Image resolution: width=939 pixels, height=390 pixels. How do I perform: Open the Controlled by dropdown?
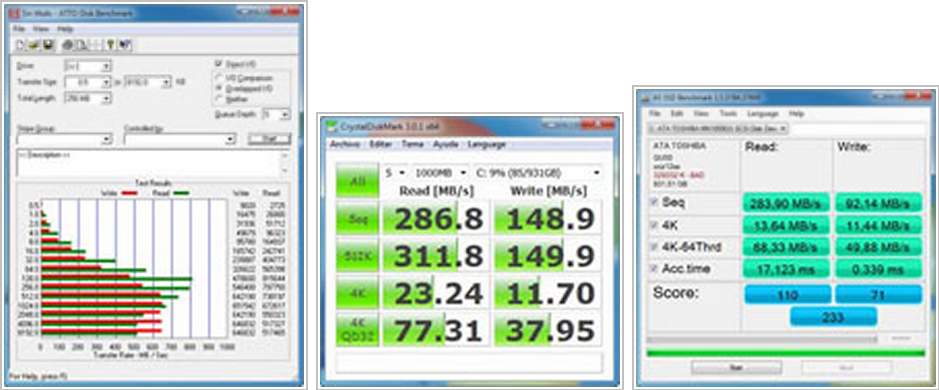pos(180,139)
